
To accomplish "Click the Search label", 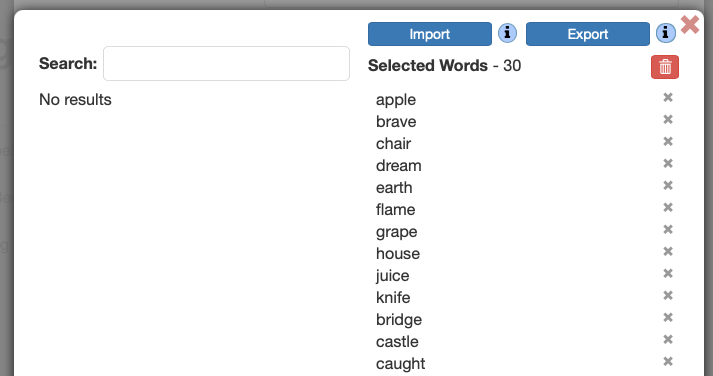I will (x=68, y=64).
